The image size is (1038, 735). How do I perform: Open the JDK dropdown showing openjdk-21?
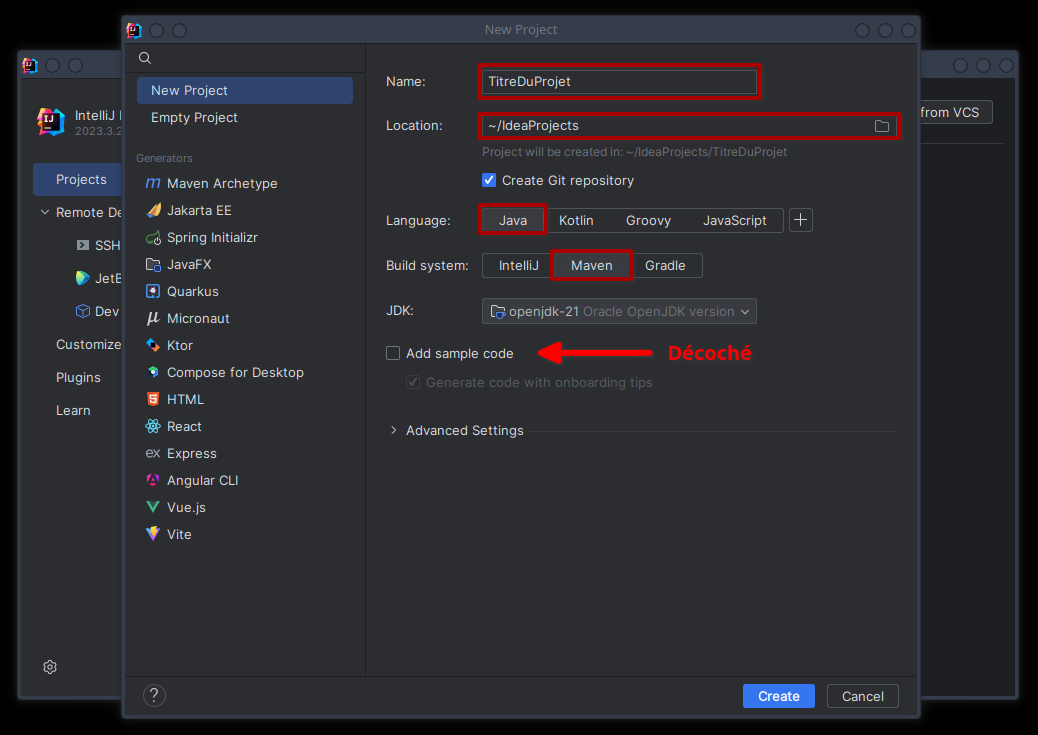[x=619, y=312]
